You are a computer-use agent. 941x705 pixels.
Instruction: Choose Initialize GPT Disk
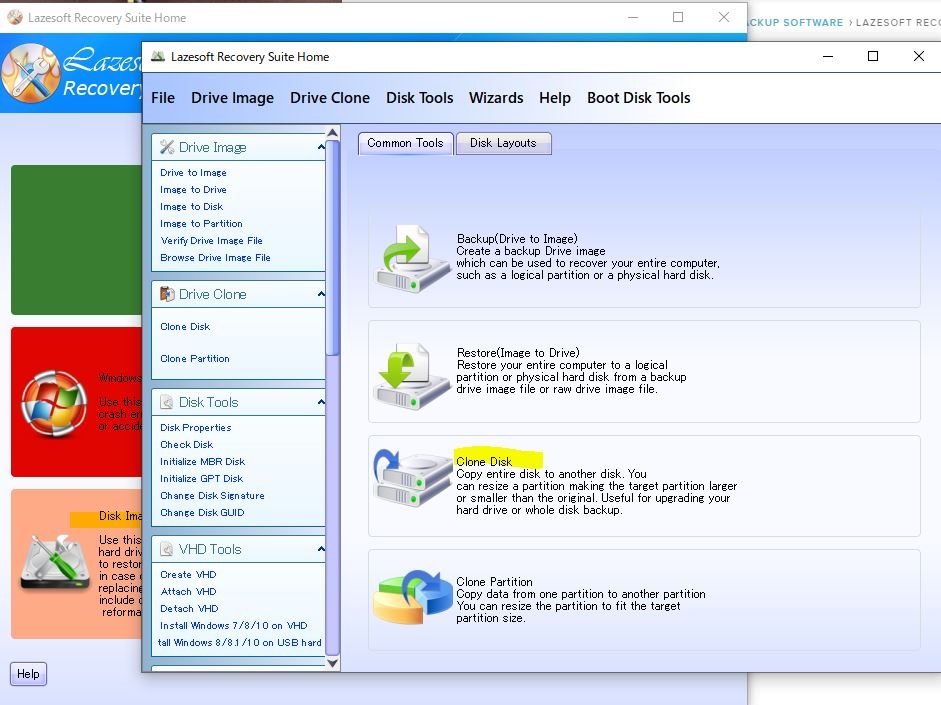[201, 479]
